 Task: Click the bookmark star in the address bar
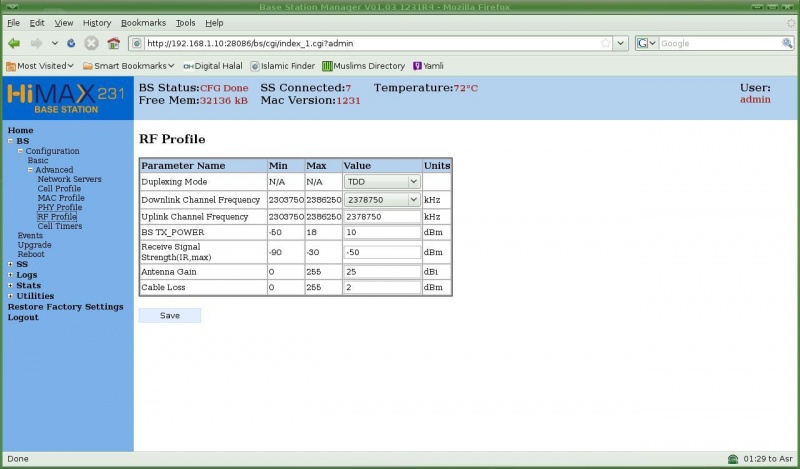(605, 43)
